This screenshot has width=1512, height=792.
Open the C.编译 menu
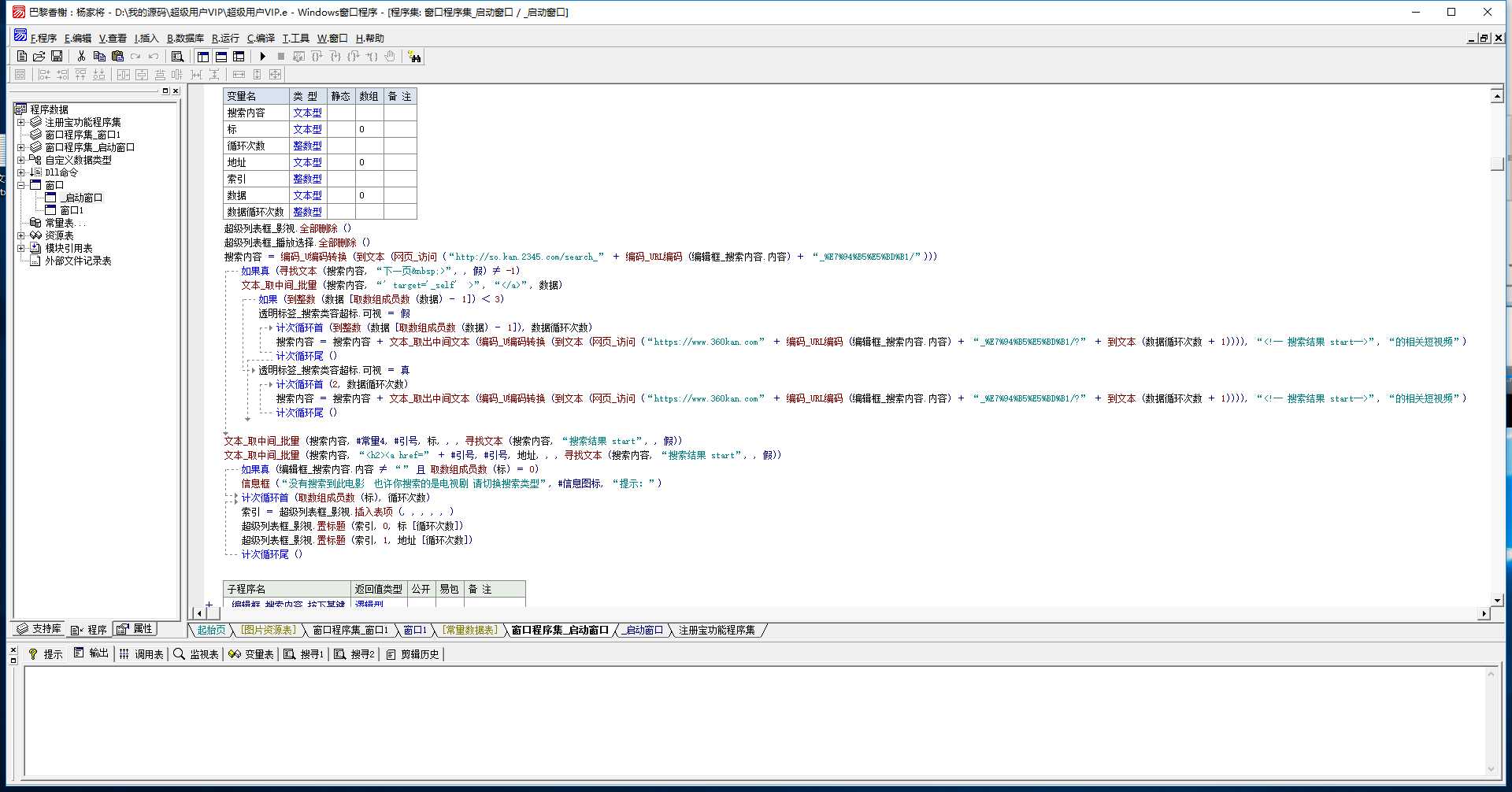(x=261, y=38)
